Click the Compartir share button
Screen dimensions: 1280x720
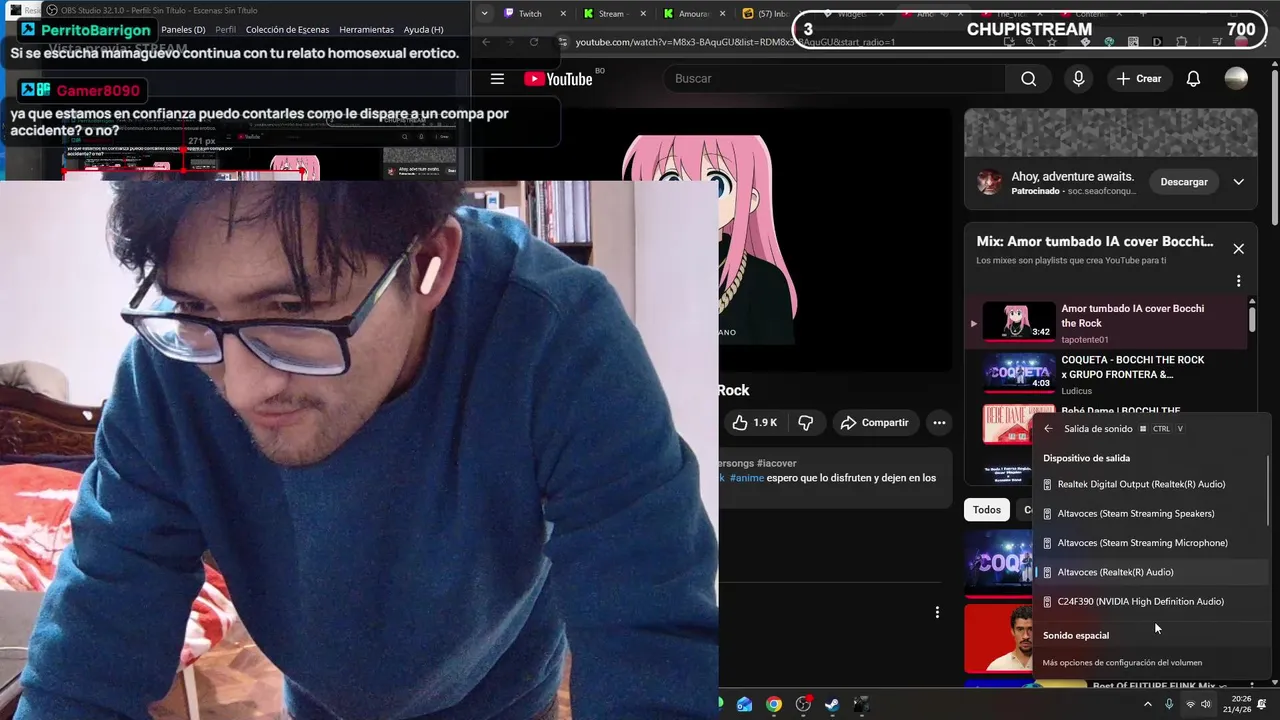(874, 423)
